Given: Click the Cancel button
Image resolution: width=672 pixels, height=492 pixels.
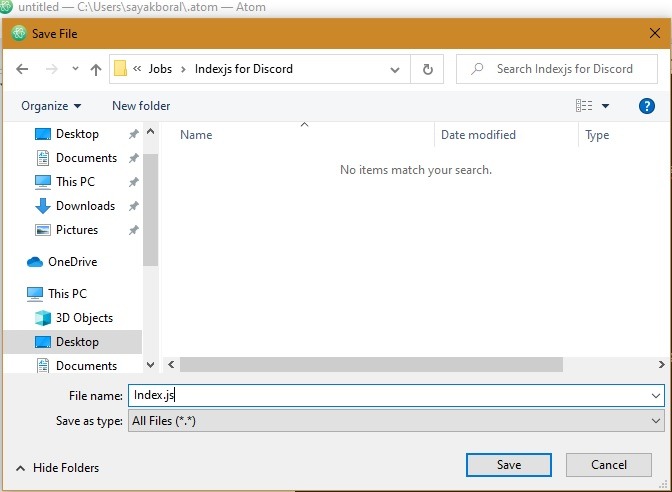Looking at the screenshot, I should (x=609, y=465).
